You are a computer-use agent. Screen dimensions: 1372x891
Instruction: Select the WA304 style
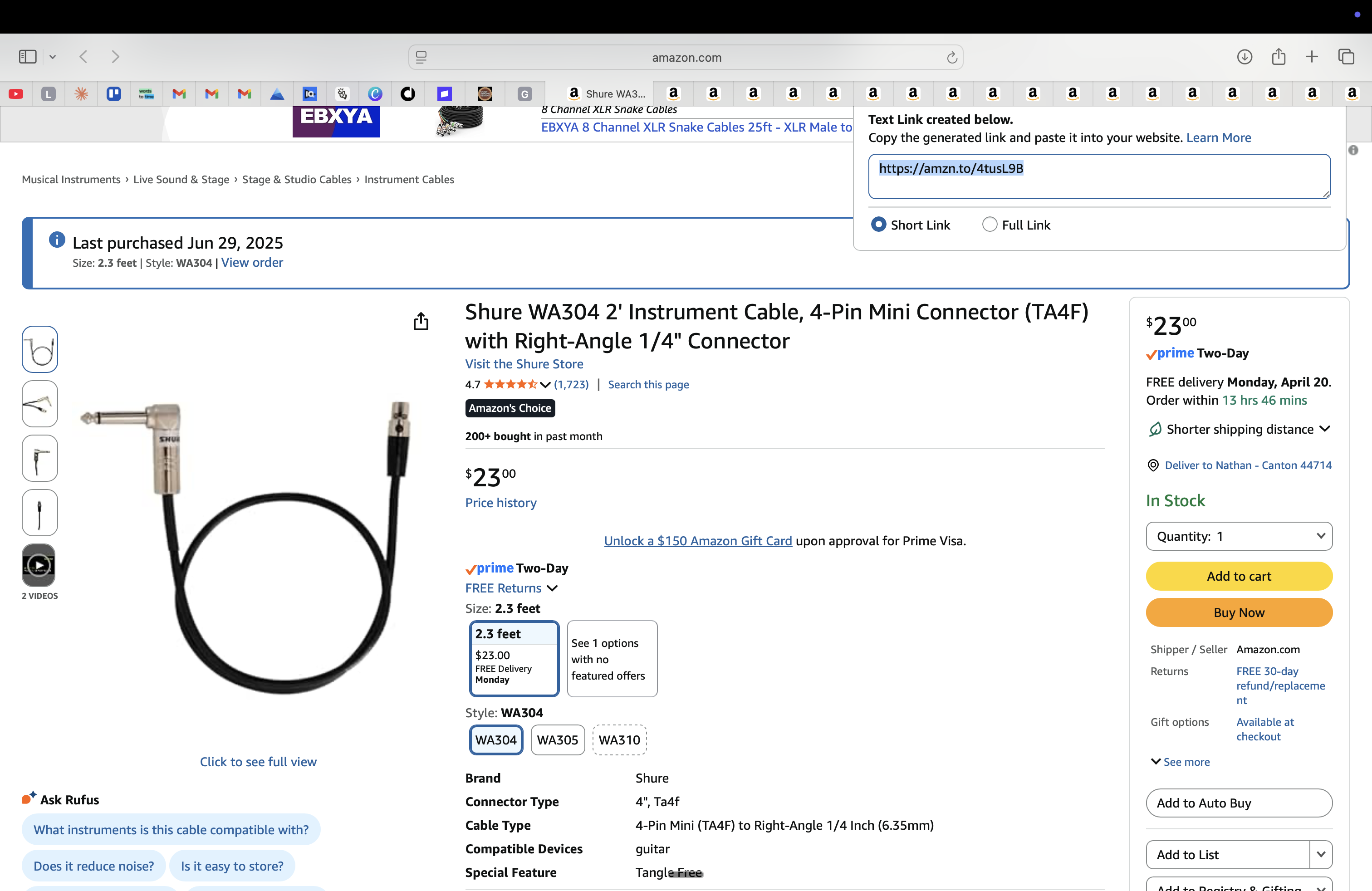click(496, 740)
